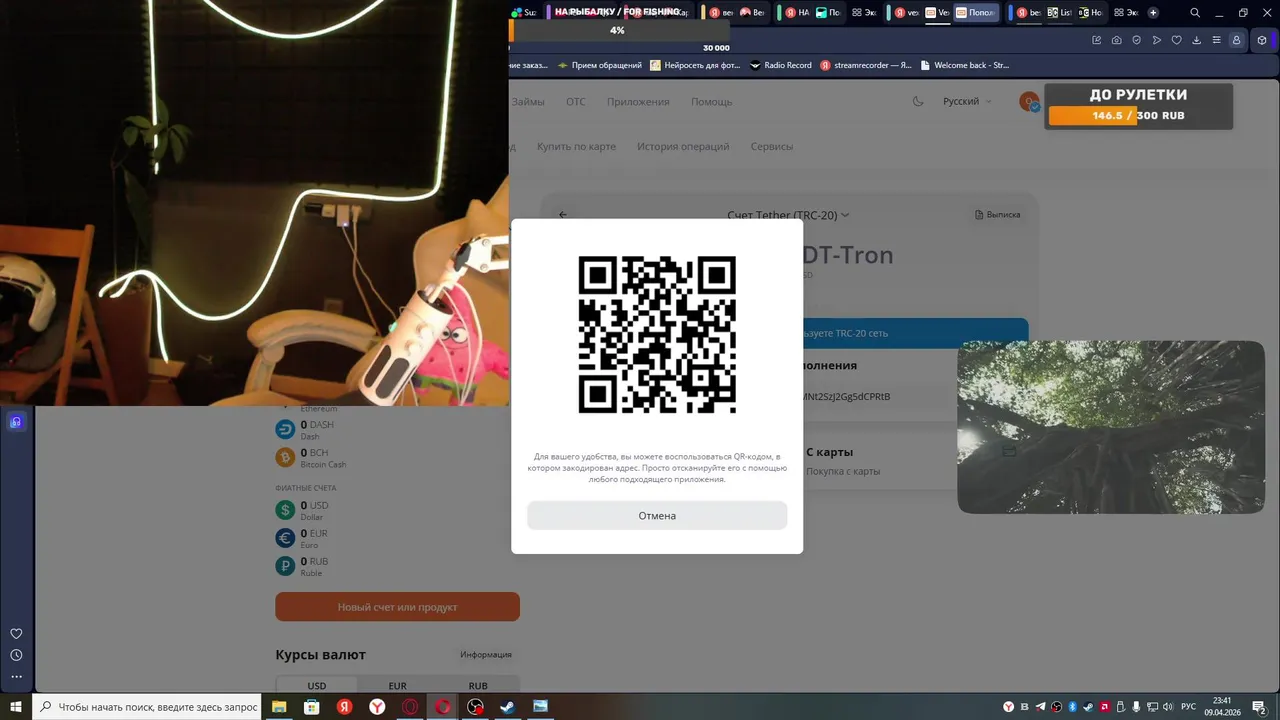Screen dimensions: 1280x720
Task: Select the DASH wallet icon
Action: coord(285,429)
